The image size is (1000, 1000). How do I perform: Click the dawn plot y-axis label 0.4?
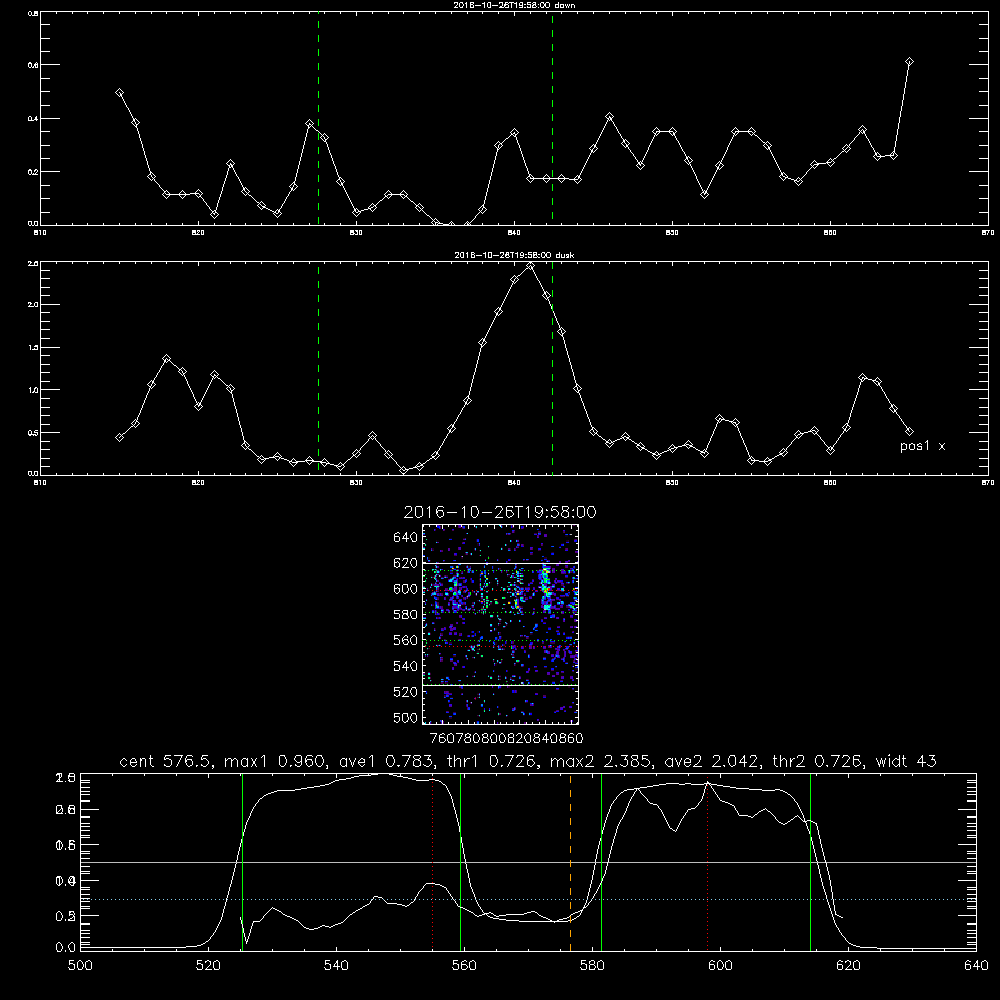pos(34,119)
